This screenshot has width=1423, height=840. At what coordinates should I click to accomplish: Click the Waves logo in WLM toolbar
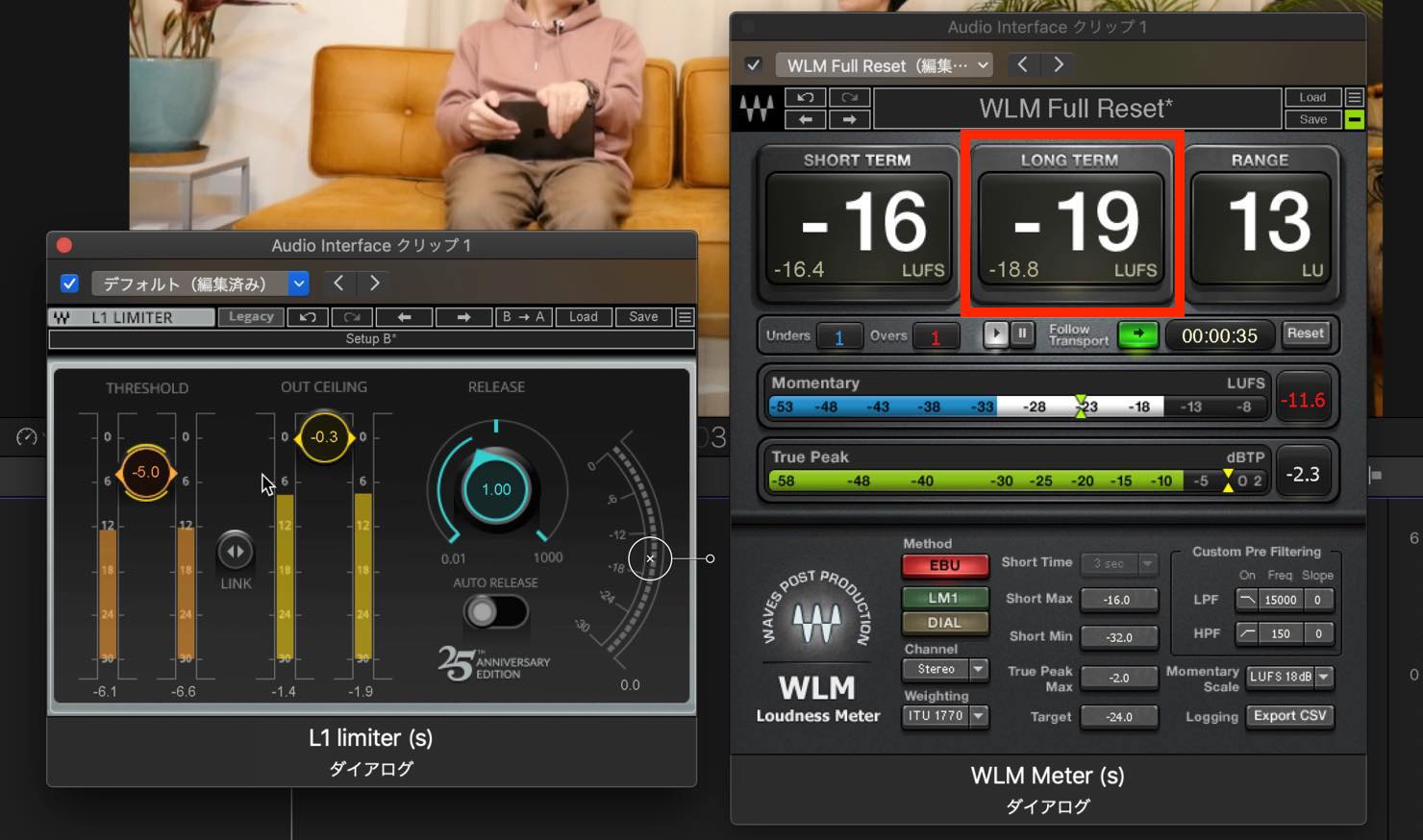point(758,109)
